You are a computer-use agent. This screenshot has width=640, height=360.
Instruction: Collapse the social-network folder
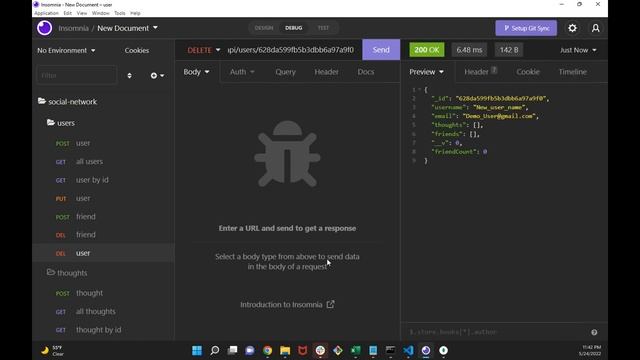(x=68, y=101)
